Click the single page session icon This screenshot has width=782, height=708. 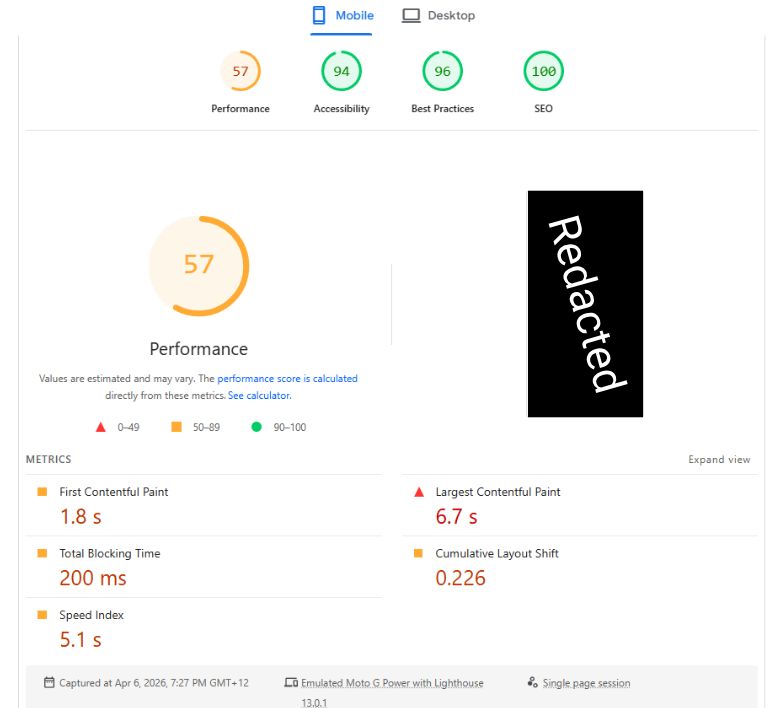point(533,682)
